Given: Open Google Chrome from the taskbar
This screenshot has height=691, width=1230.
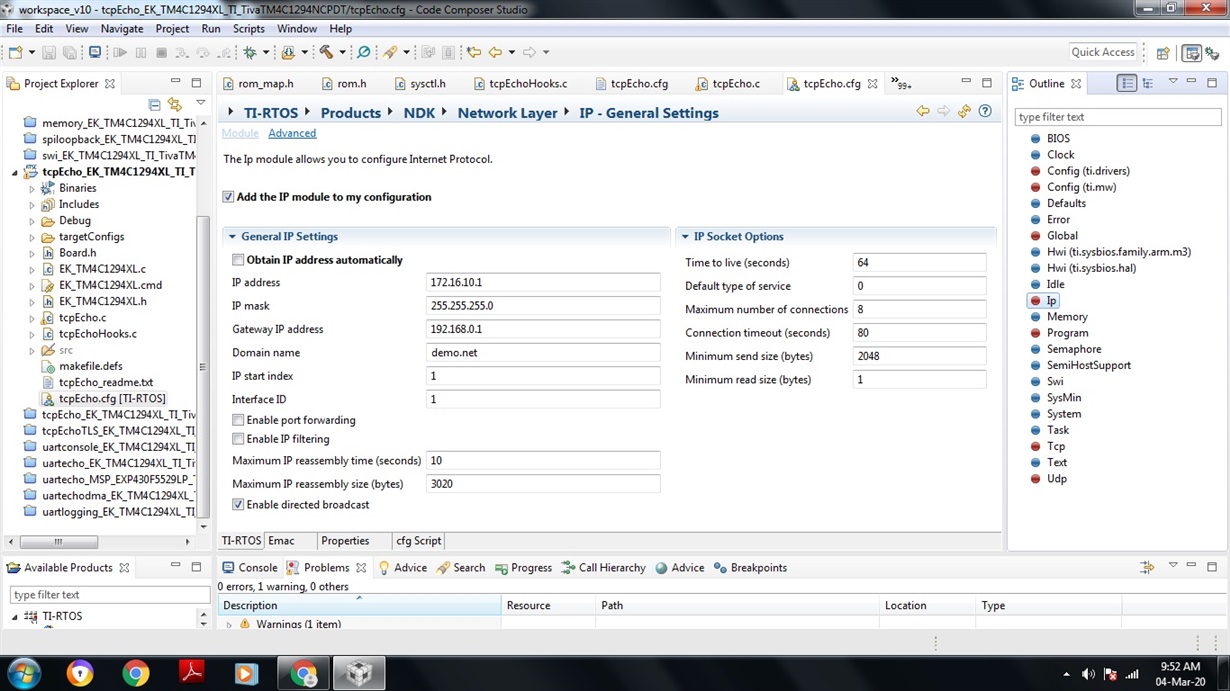Looking at the screenshot, I should coord(135,674).
